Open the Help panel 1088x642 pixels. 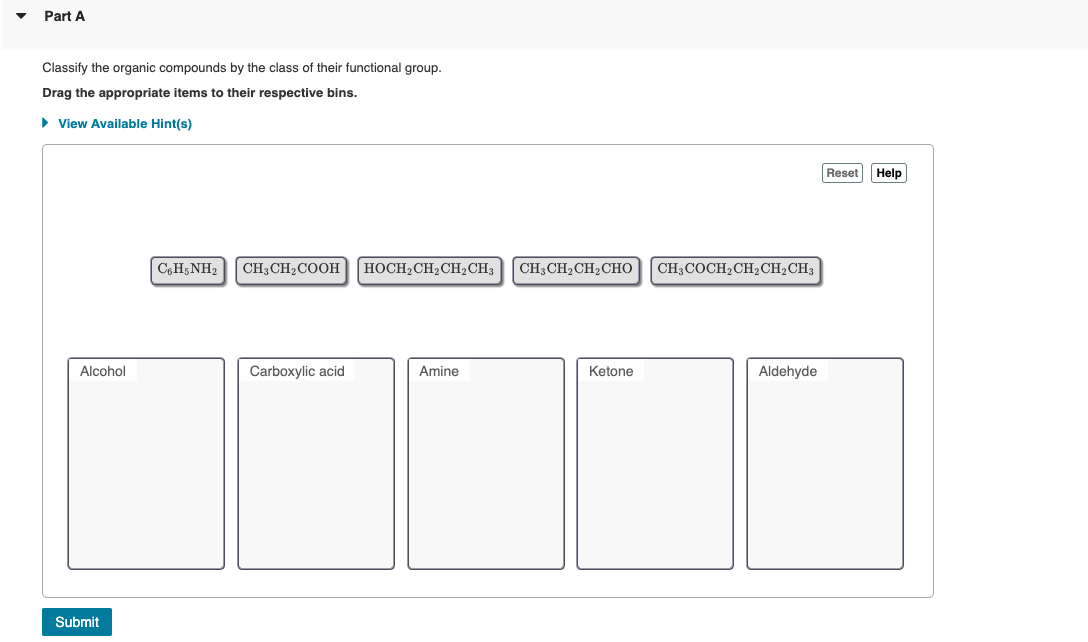point(888,172)
